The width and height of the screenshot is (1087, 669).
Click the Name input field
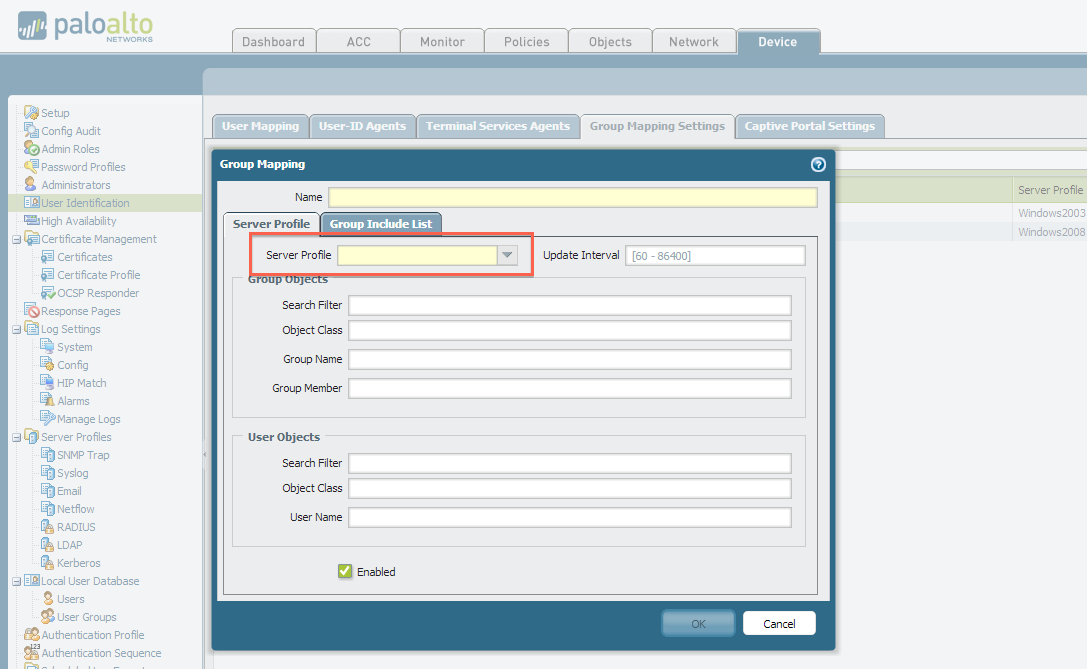click(570, 197)
